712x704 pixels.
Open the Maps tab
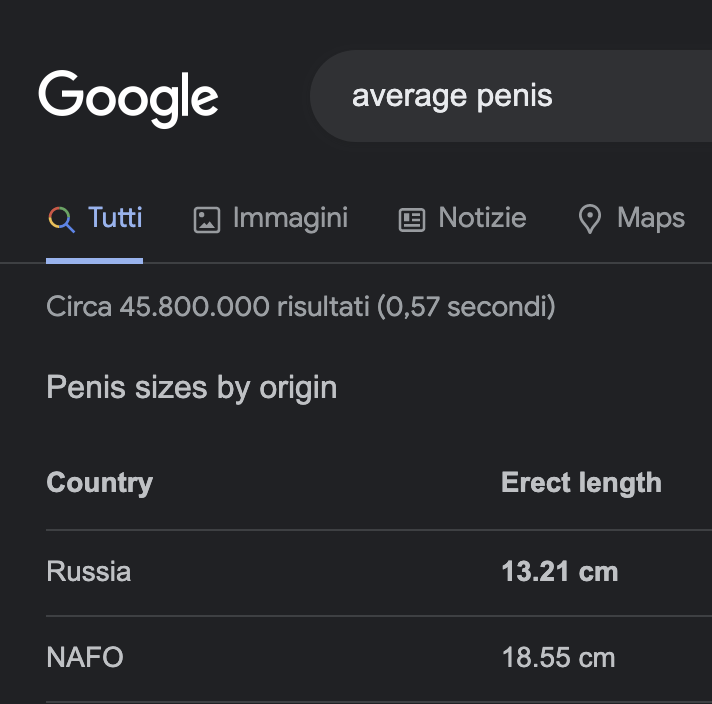click(x=632, y=218)
